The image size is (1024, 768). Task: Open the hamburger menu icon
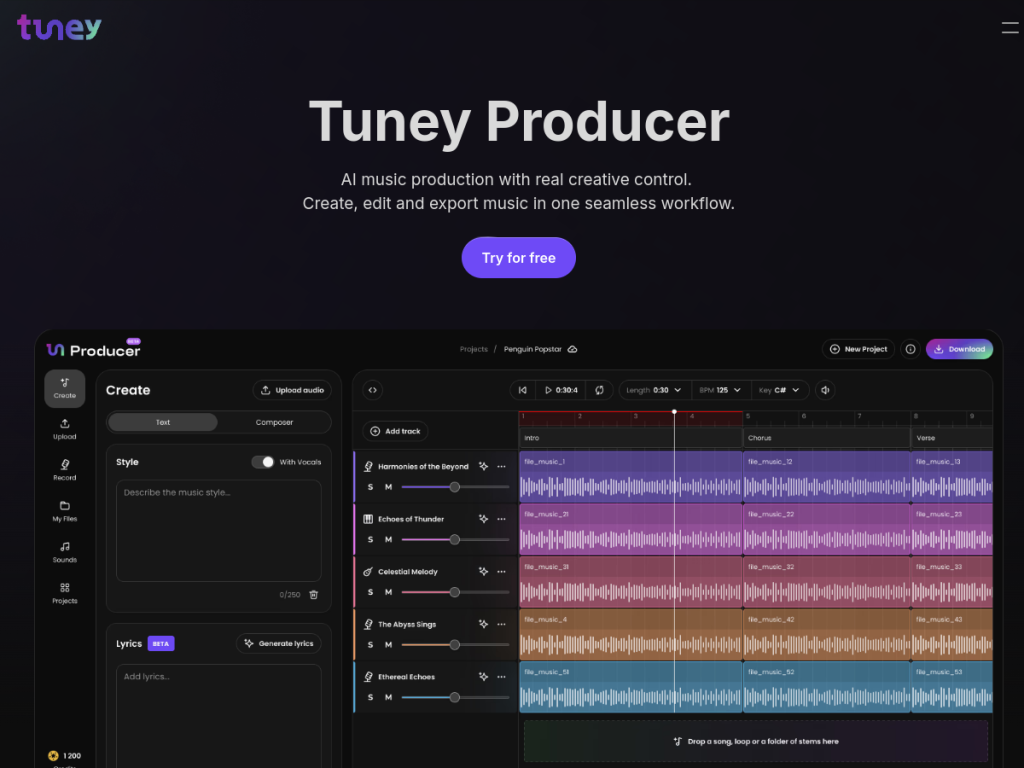pyautogui.click(x=1010, y=27)
